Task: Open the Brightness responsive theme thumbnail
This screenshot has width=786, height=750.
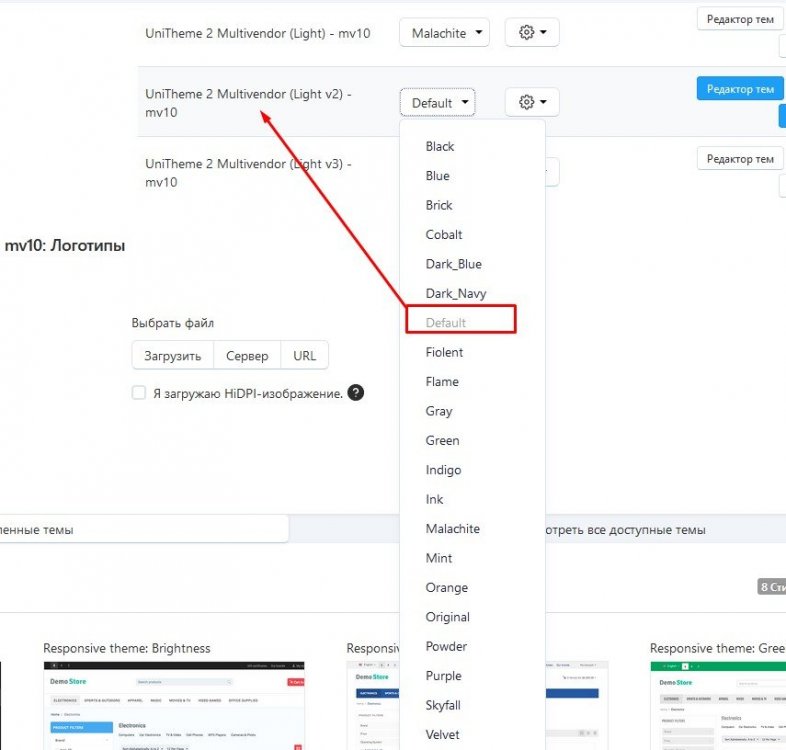Action: 174,705
